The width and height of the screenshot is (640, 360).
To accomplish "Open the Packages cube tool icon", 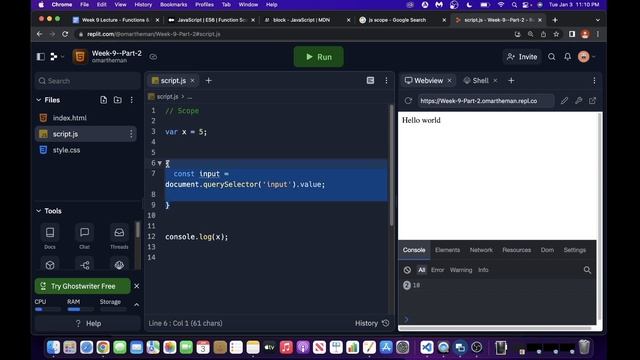I will click(x=50, y=265).
